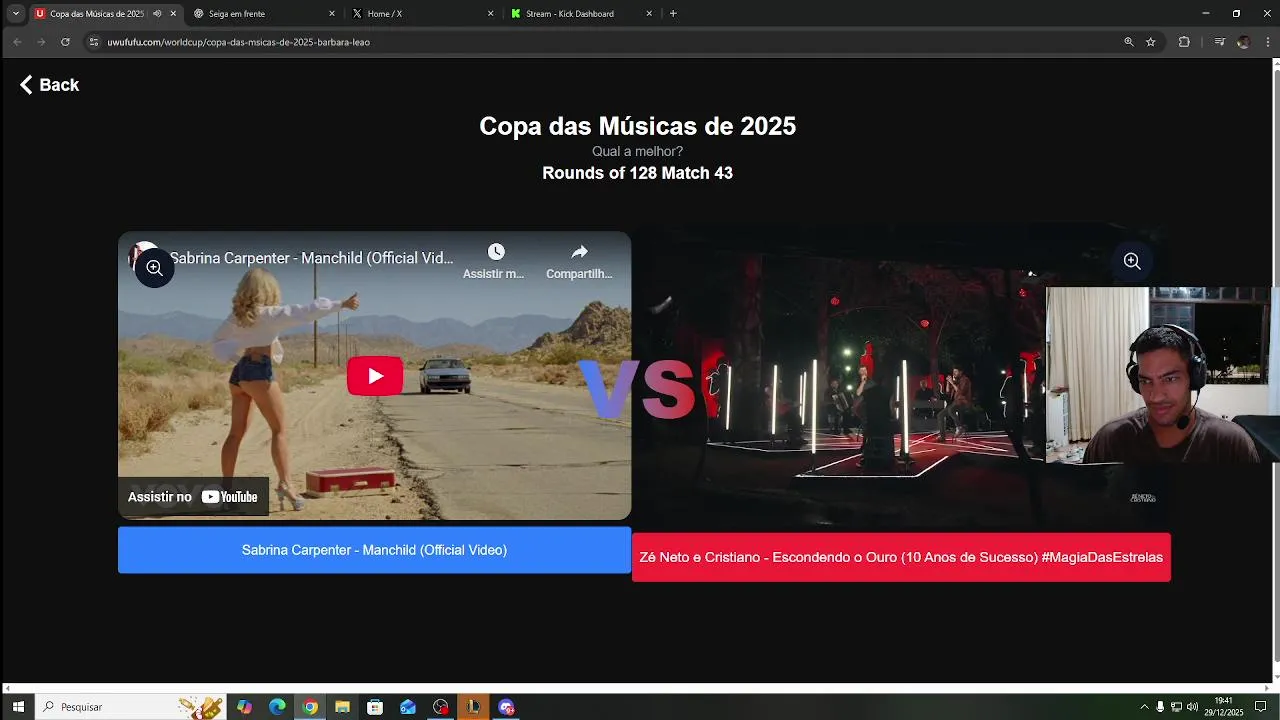This screenshot has height=720, width=1280.
Task: Open the Chrome extensions puzzle icon
Action: click(1184, 42)
